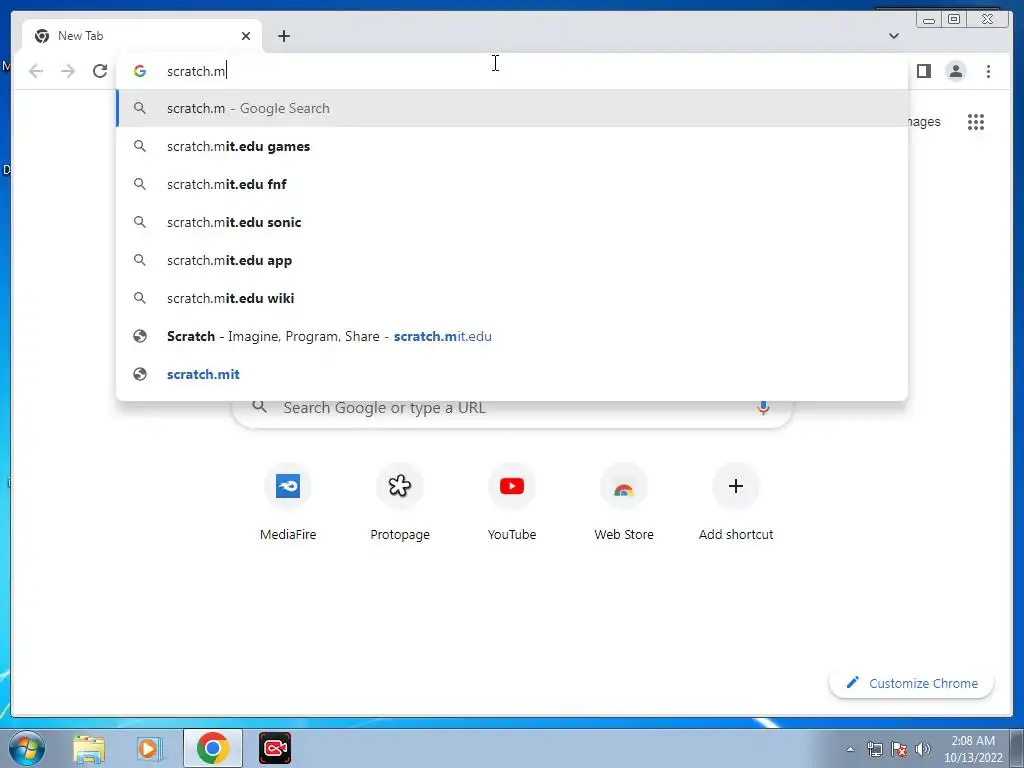Show hidden system tray icons arrow
The image size is (1024, 768).
coord(850,749)
